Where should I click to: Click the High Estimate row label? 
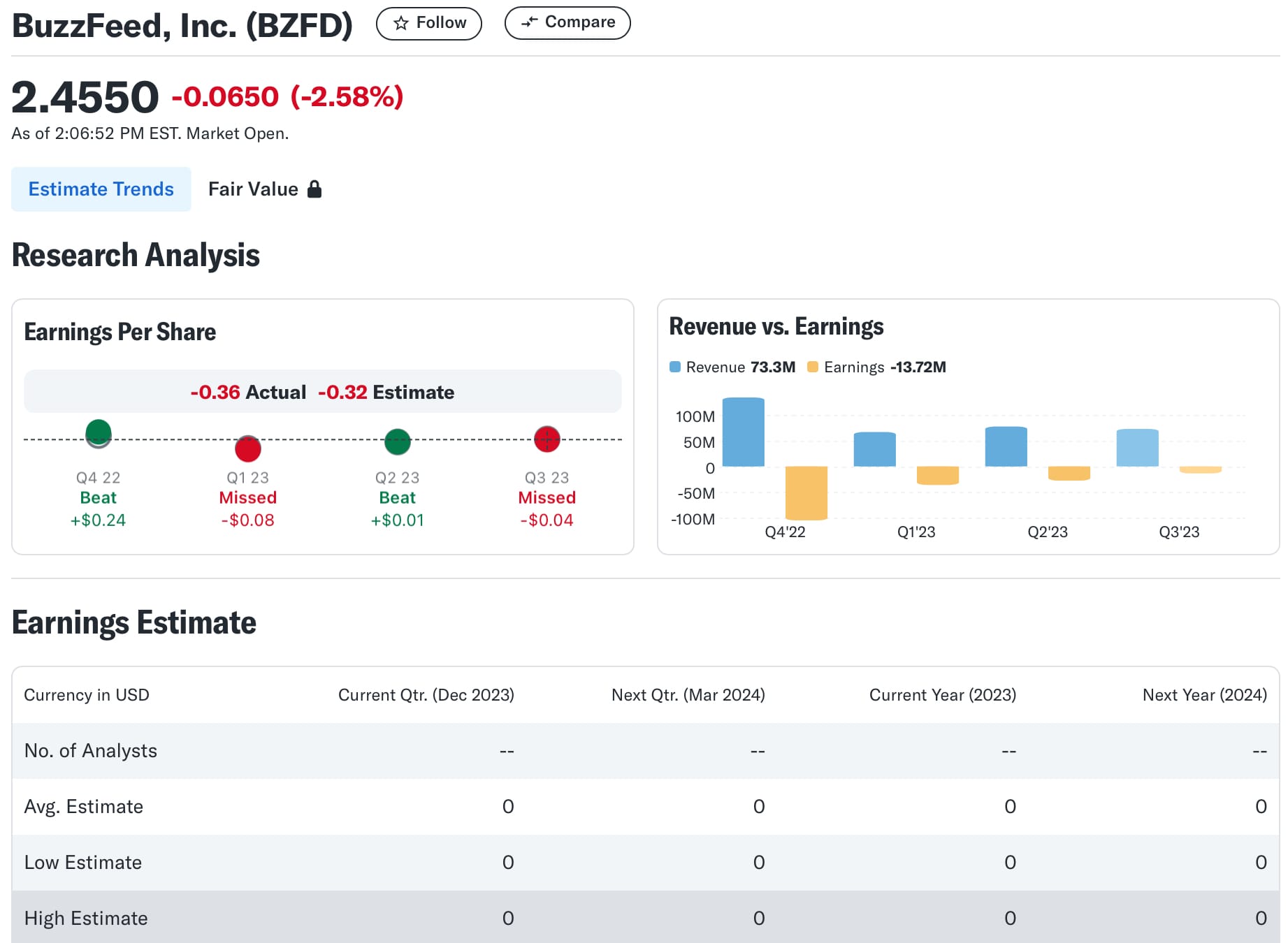tap(86, 919)
